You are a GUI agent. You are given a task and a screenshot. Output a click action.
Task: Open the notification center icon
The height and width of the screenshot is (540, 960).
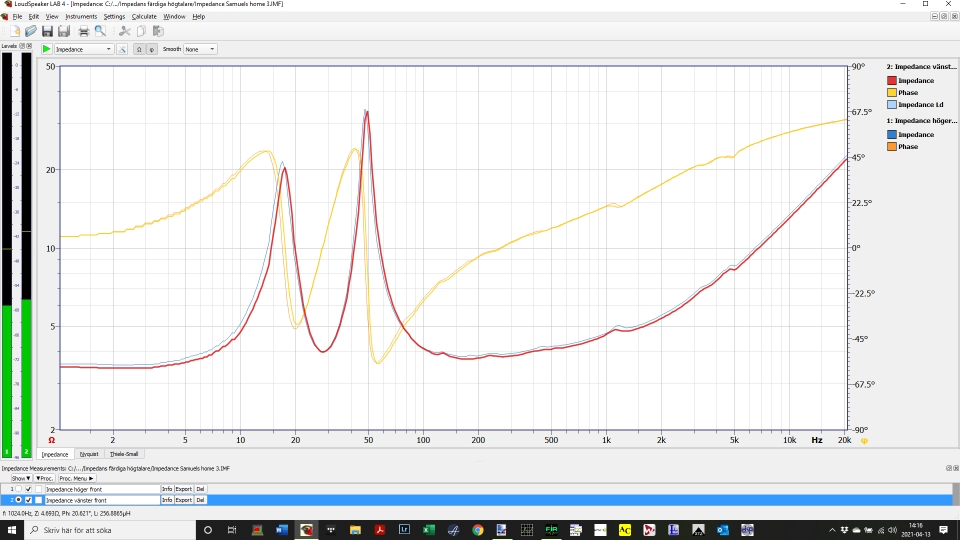click(x=943, y=530)
